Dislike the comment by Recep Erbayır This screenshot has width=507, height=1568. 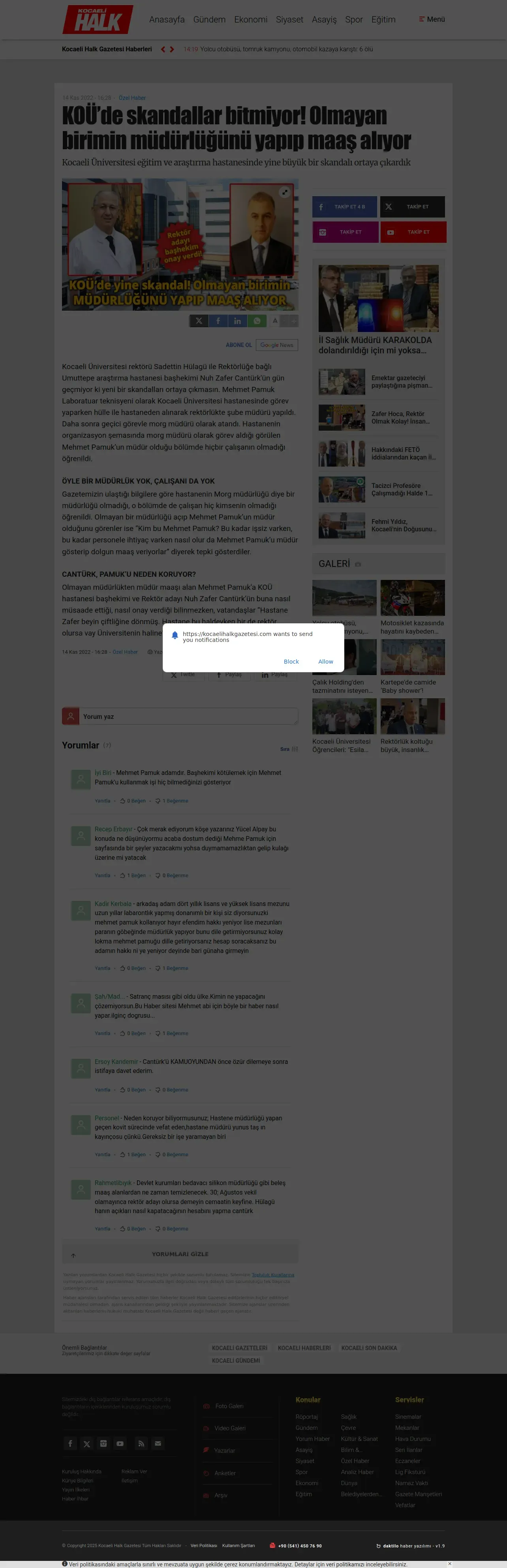[x=172, y=875]
